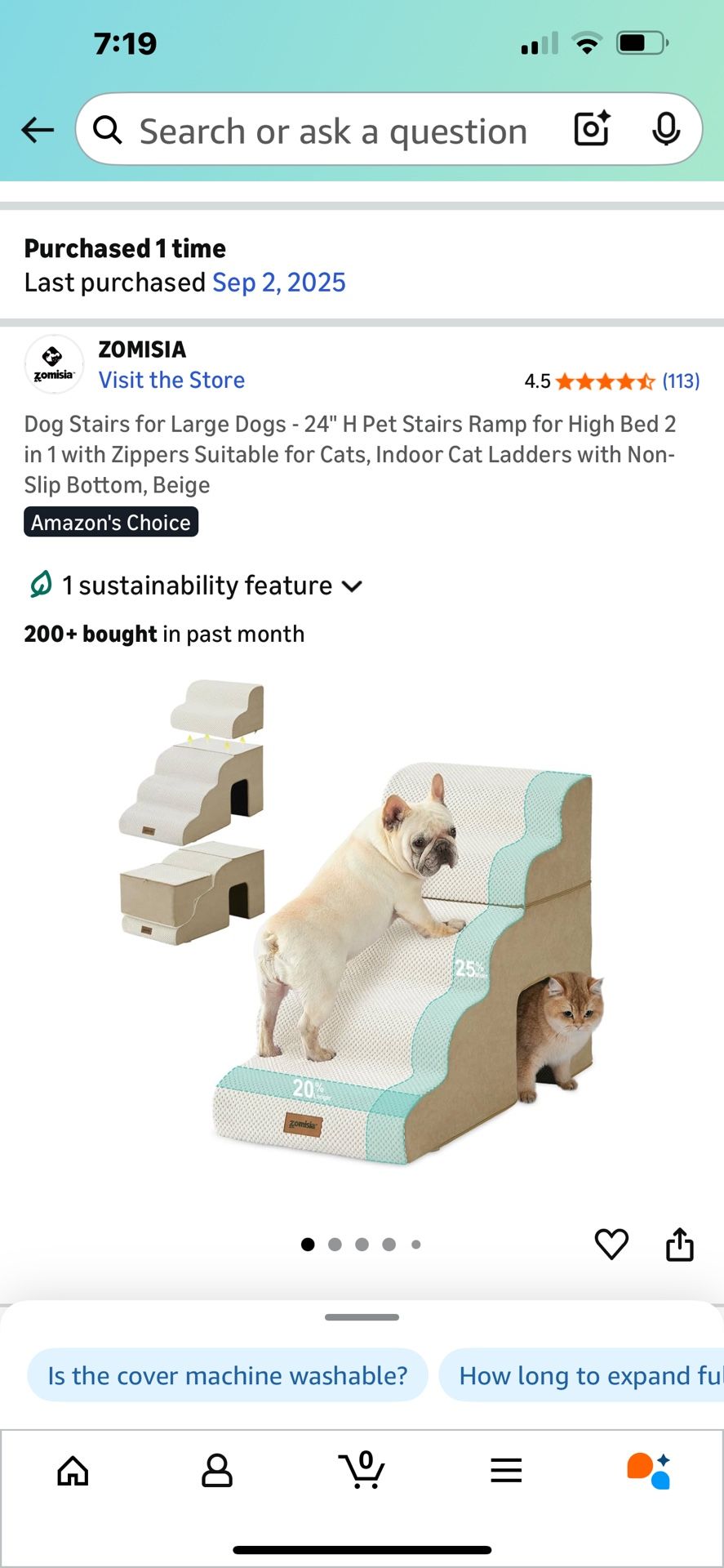Open camera lens search icon

click(x=593, y=129)
